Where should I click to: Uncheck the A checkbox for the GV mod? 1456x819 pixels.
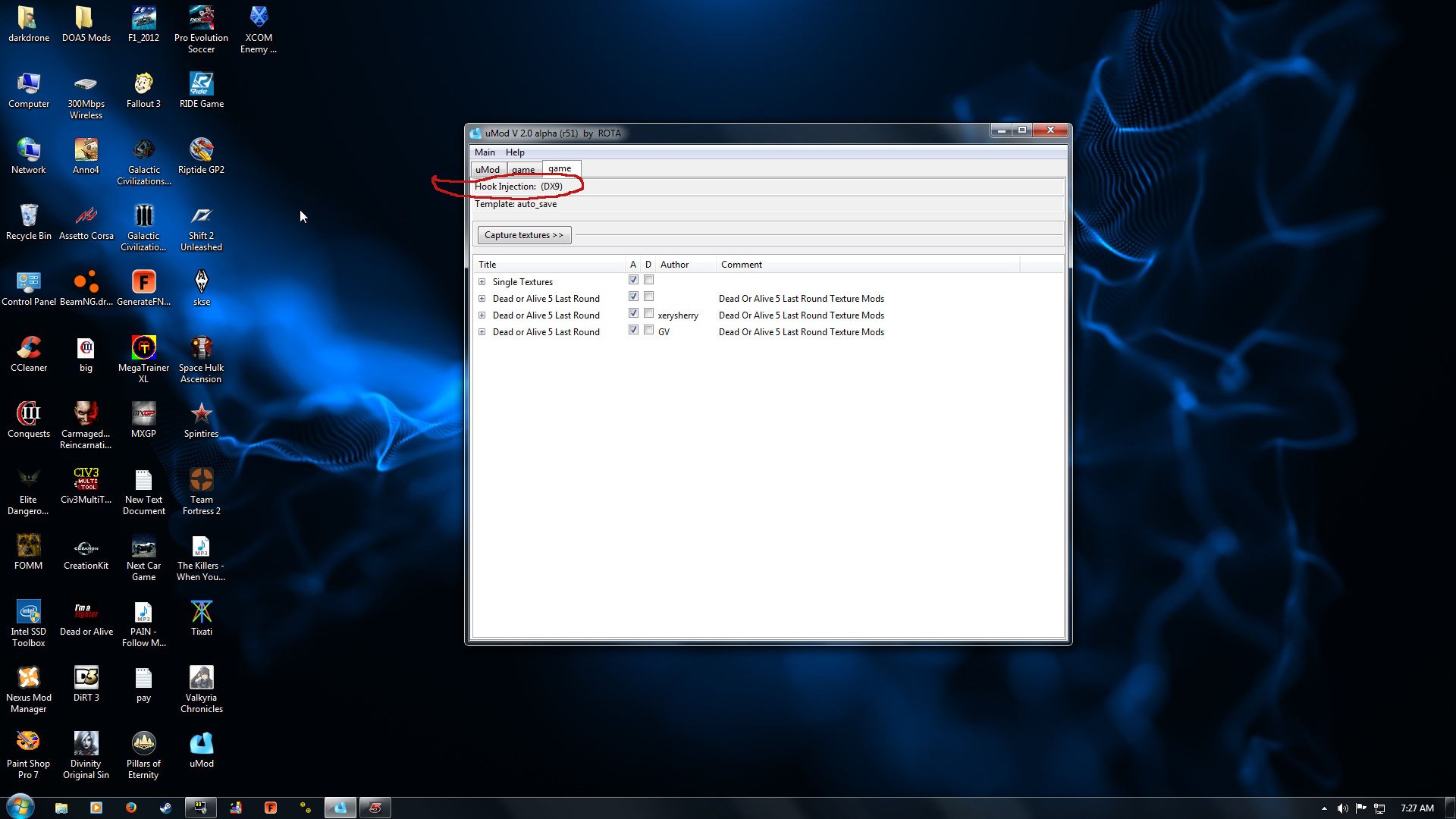[633, 330]
